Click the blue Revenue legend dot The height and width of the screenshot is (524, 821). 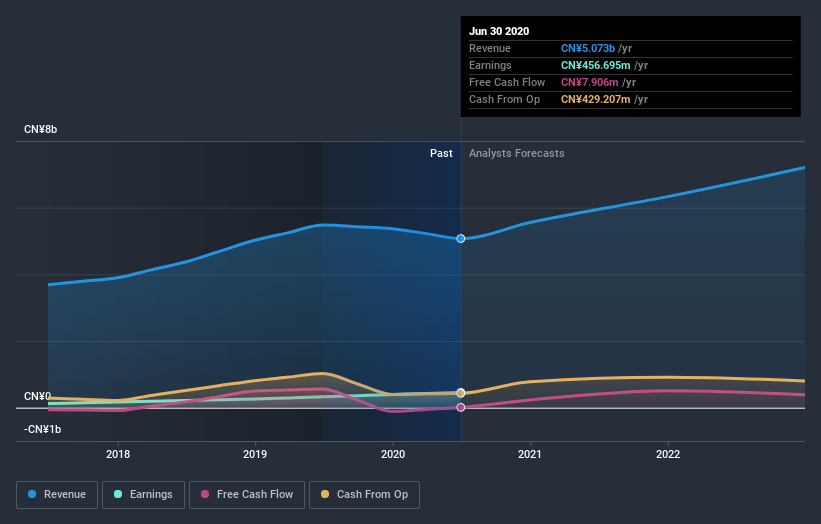click(x=32, y=494)
